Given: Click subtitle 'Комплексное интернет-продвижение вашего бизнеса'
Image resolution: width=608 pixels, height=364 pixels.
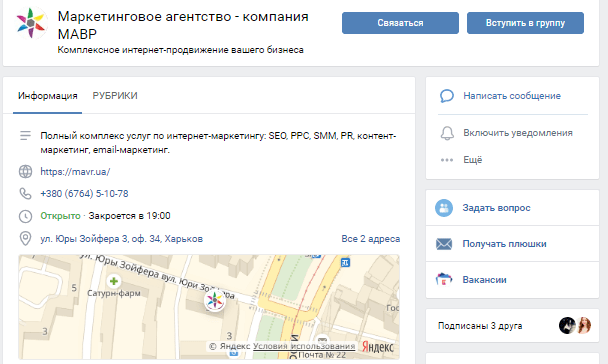Looking at the screenshot, I should [x=180, y=50].
